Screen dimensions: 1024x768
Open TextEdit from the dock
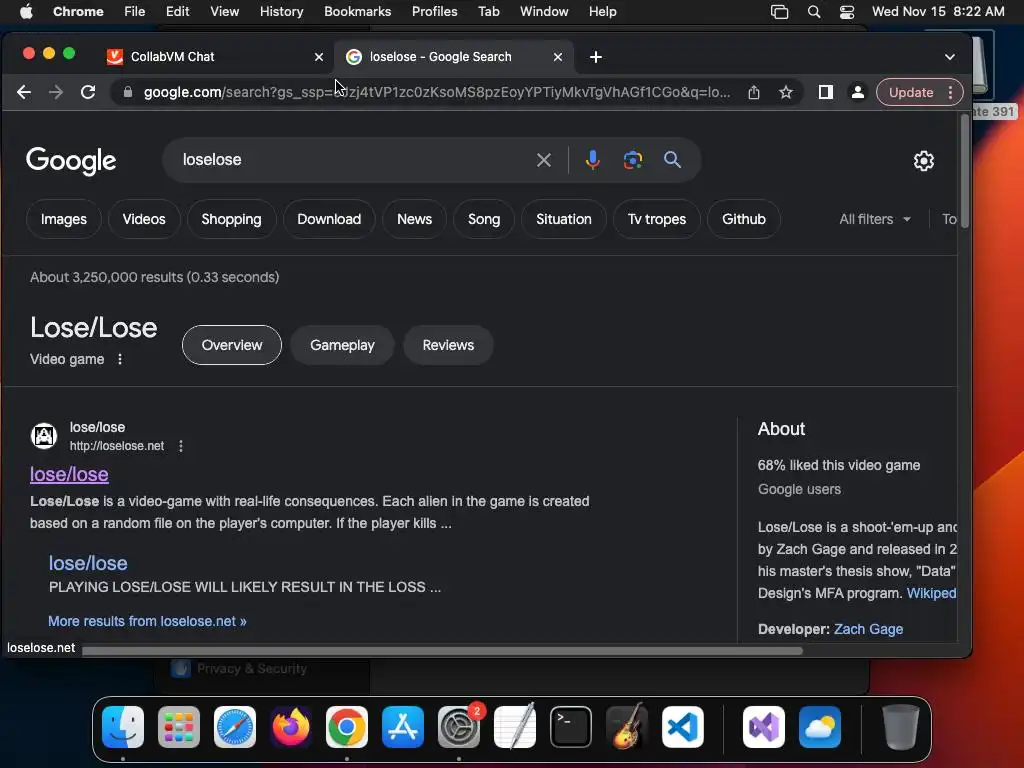(515, 727)
